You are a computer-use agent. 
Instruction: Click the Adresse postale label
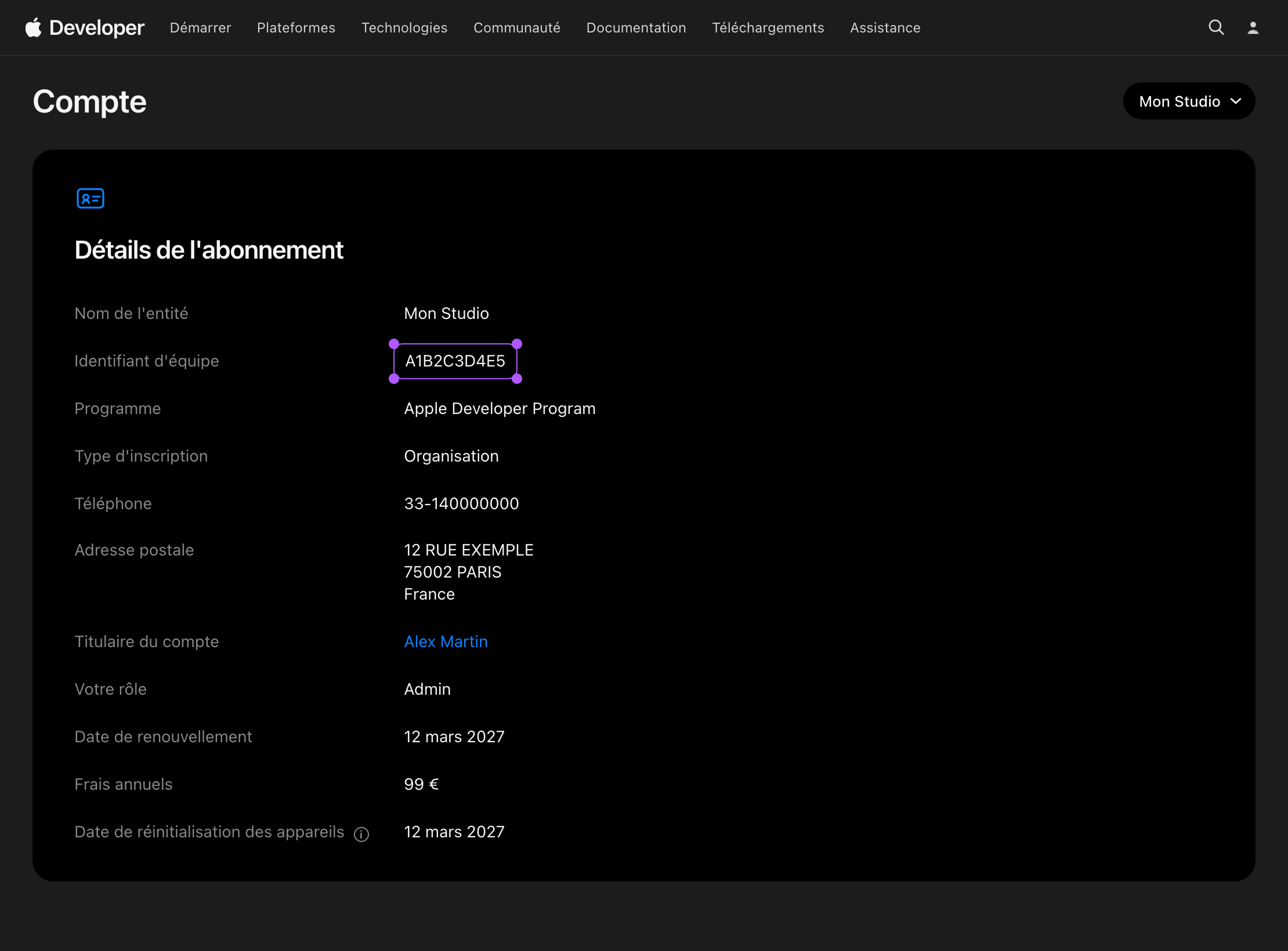coord(134,550)
